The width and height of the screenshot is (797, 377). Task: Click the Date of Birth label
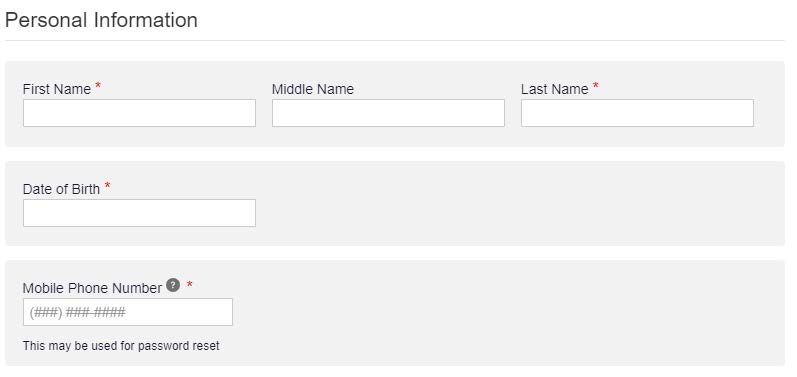pyautogui.click(x=62, y=190)
